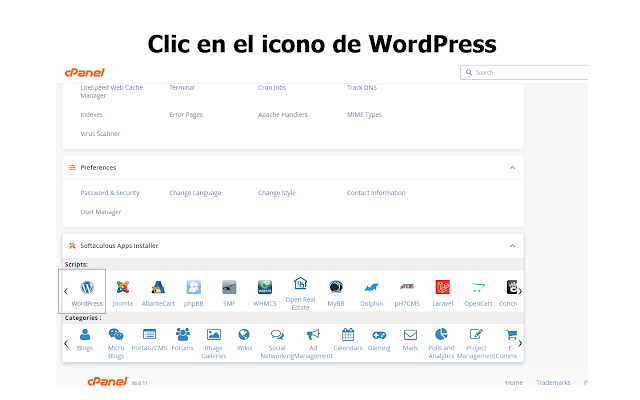The image size is (640, 400).
Task: Open Change Style
Action: [x=276, y=193]
